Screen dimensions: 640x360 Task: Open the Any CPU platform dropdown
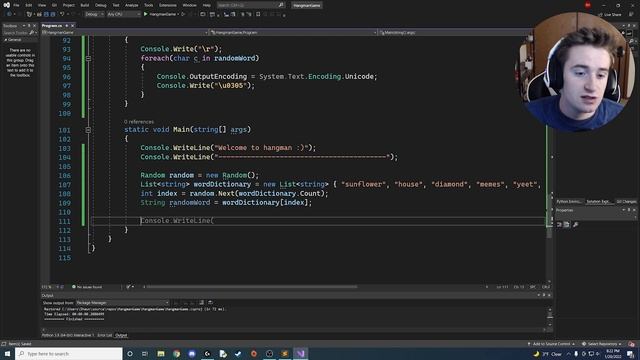coord(123,14)
